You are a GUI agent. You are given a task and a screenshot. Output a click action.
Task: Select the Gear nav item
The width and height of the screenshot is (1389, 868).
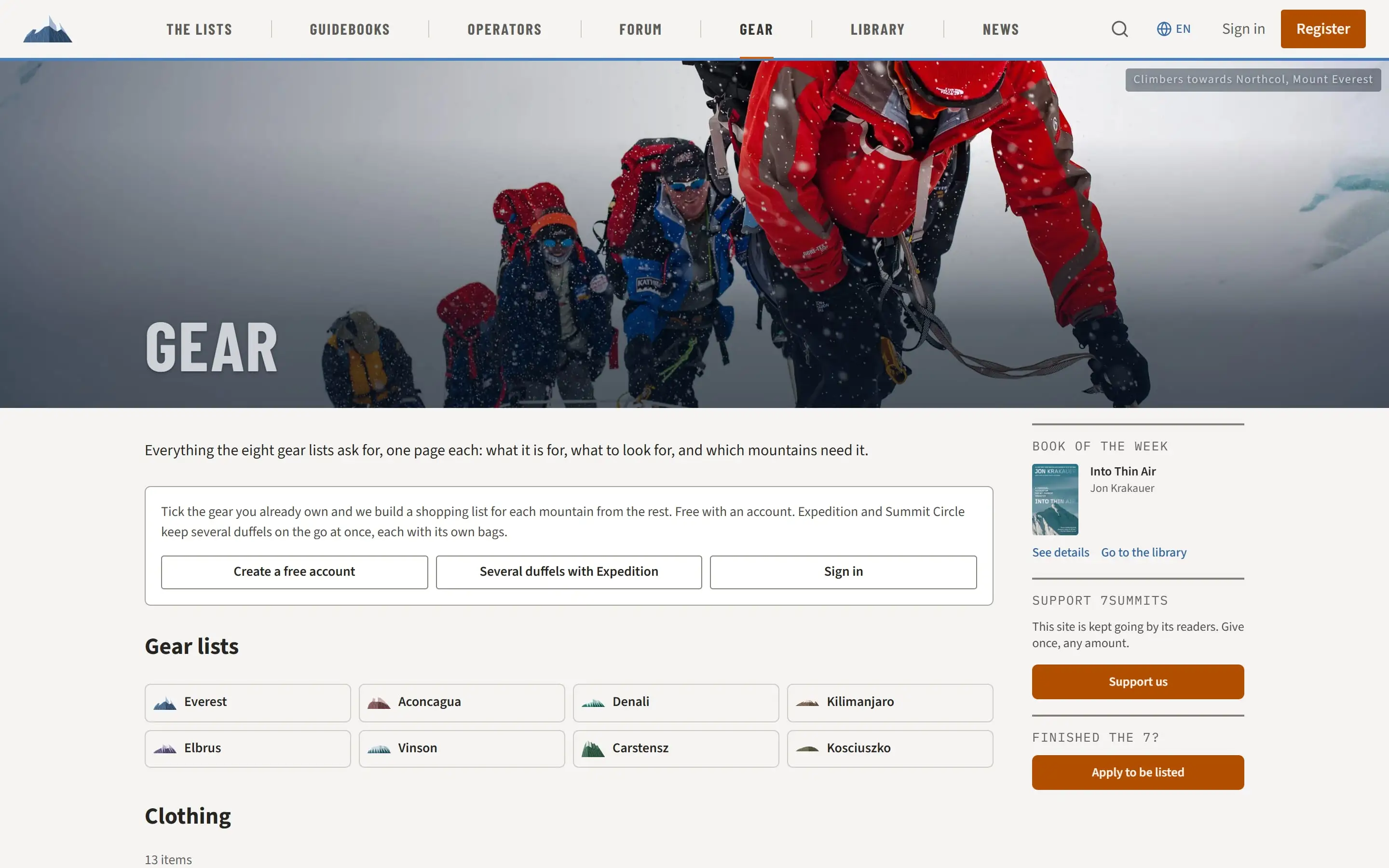pos(756,29)
